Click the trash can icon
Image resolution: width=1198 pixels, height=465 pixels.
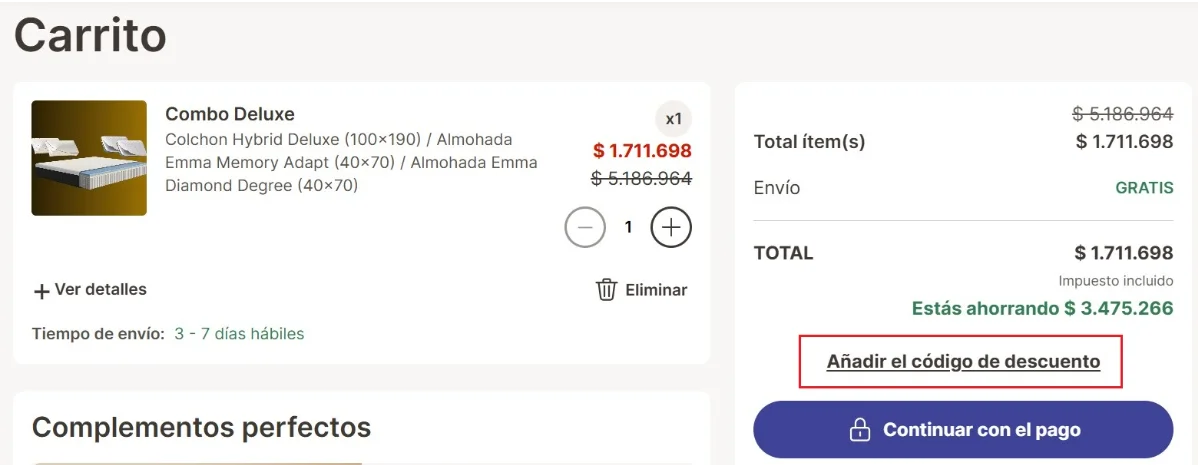606,290
